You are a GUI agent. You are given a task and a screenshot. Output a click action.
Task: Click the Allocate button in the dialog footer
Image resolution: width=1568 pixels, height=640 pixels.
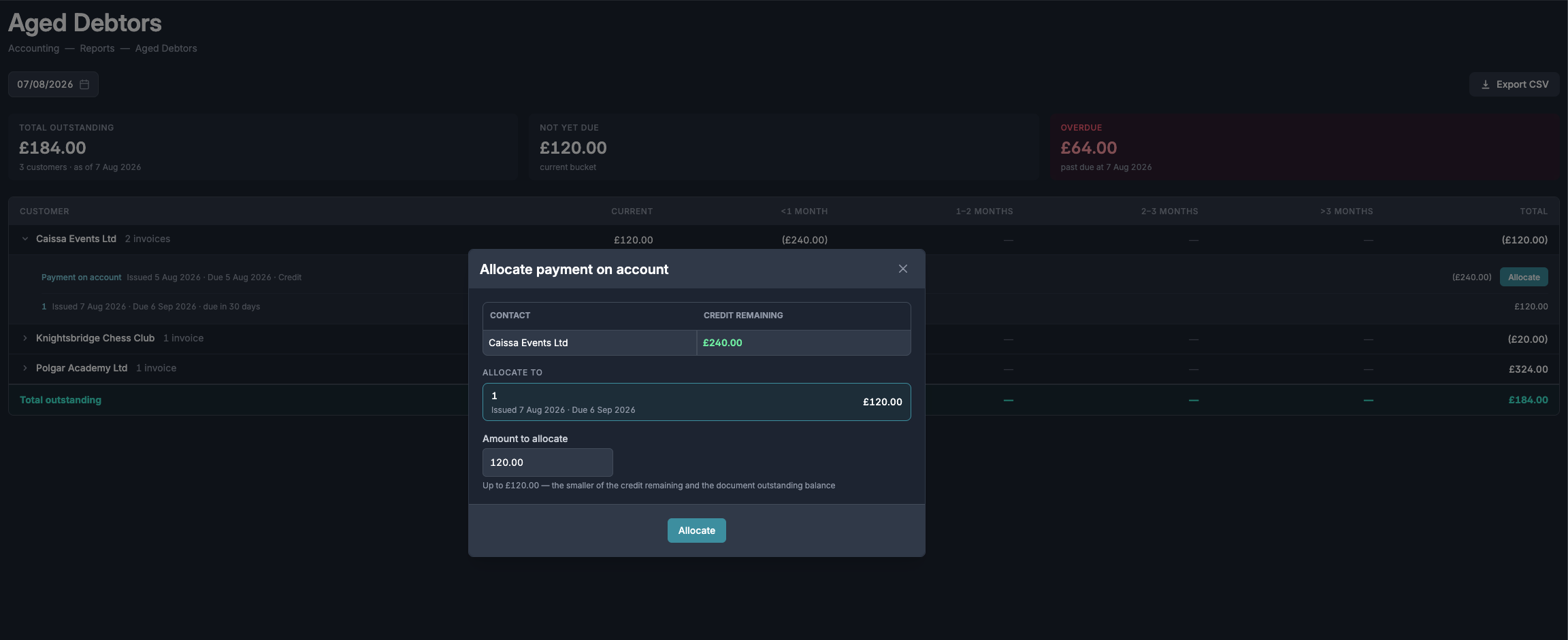click(x=696, y=530)
